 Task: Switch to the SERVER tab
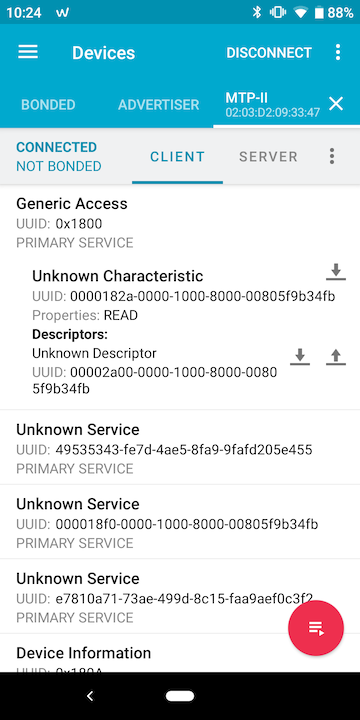click(x=269, y=157)
